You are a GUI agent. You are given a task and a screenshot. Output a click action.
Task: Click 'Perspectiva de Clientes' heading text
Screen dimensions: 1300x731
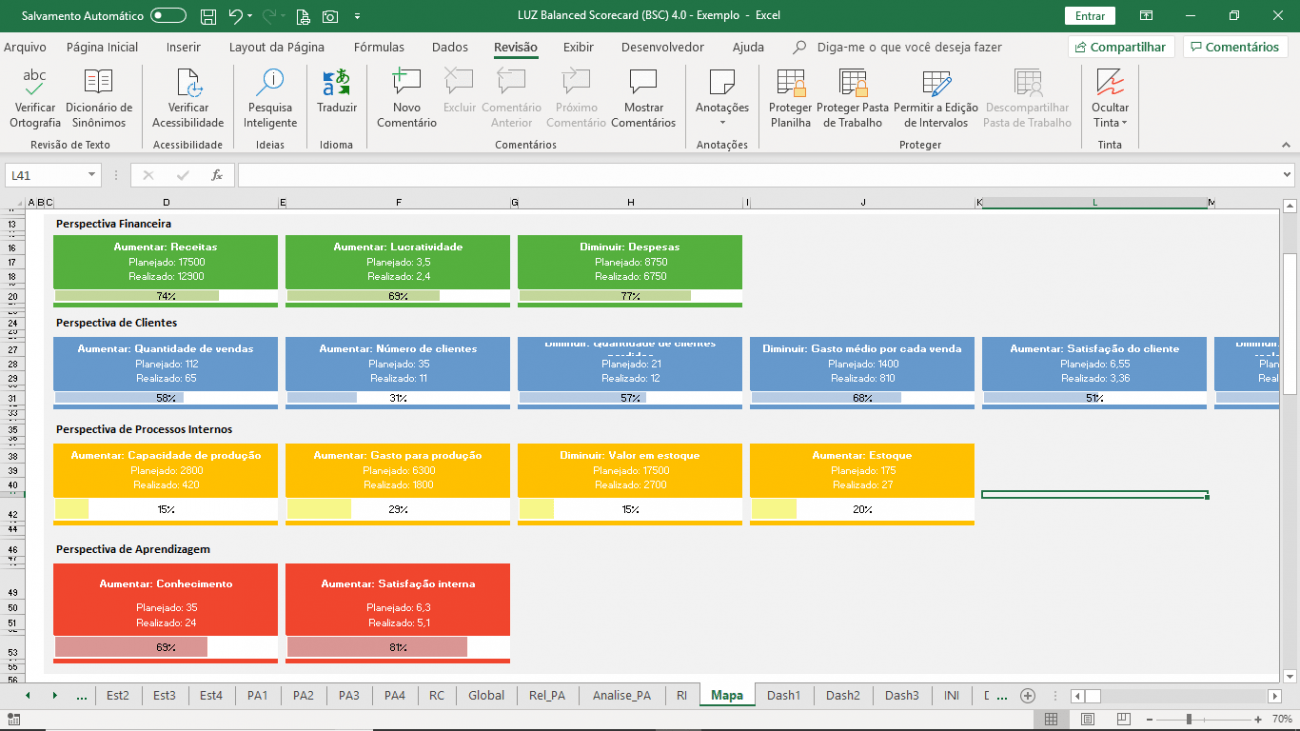pos(116,323)
